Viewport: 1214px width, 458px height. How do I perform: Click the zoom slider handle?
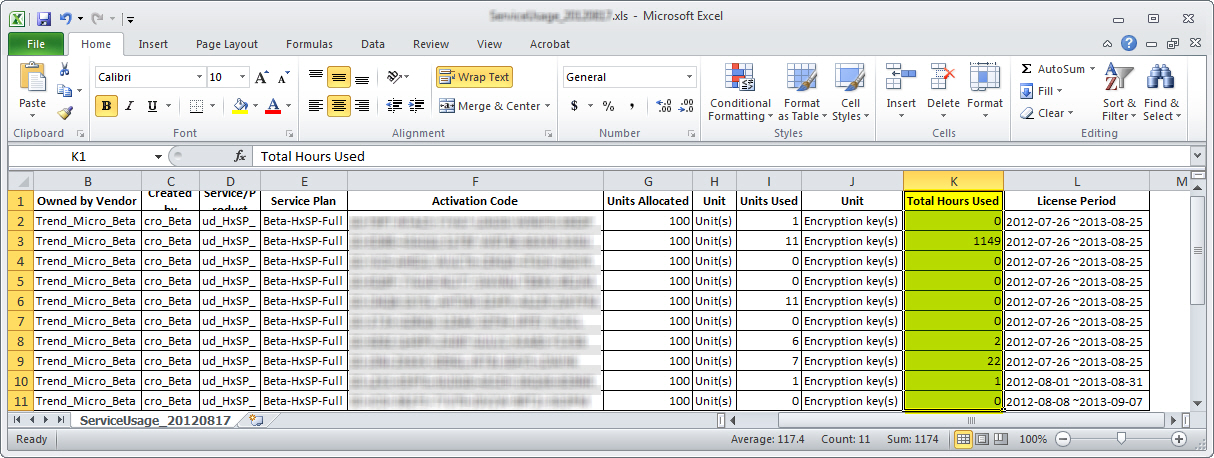pos(1121,439)
